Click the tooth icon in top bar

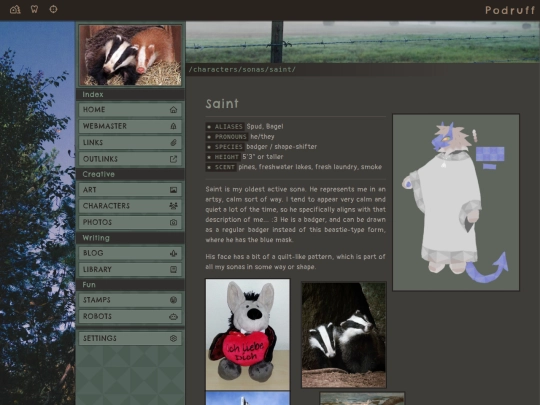34,9
